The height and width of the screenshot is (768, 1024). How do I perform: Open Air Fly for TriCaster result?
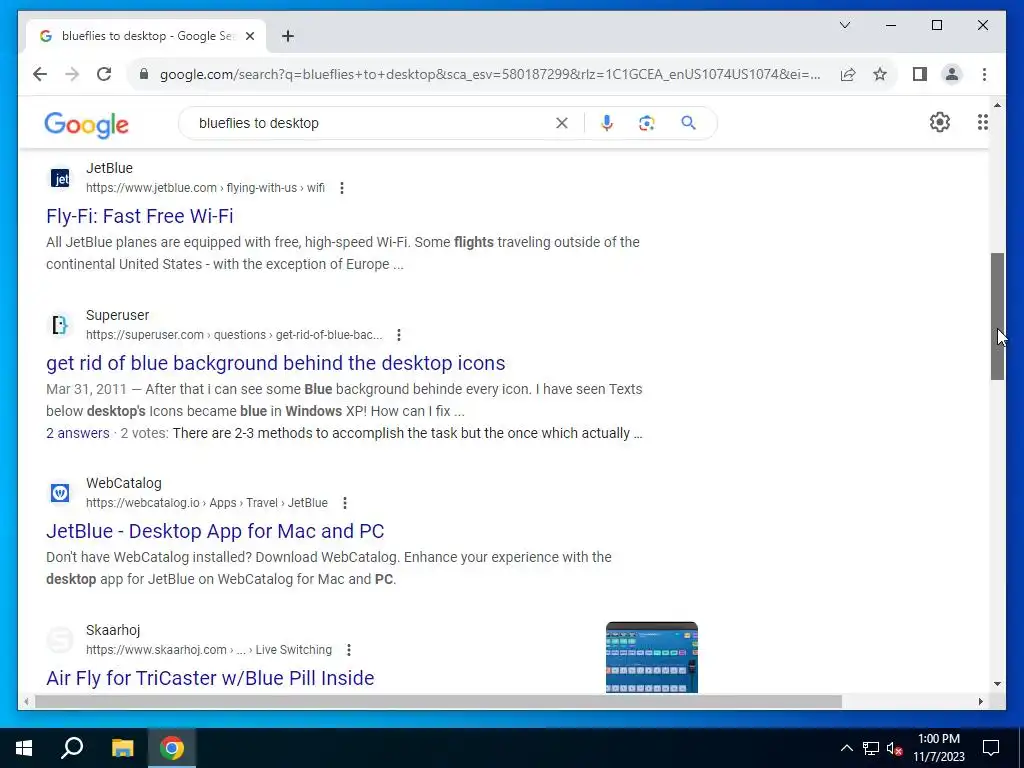coord(210,678)
